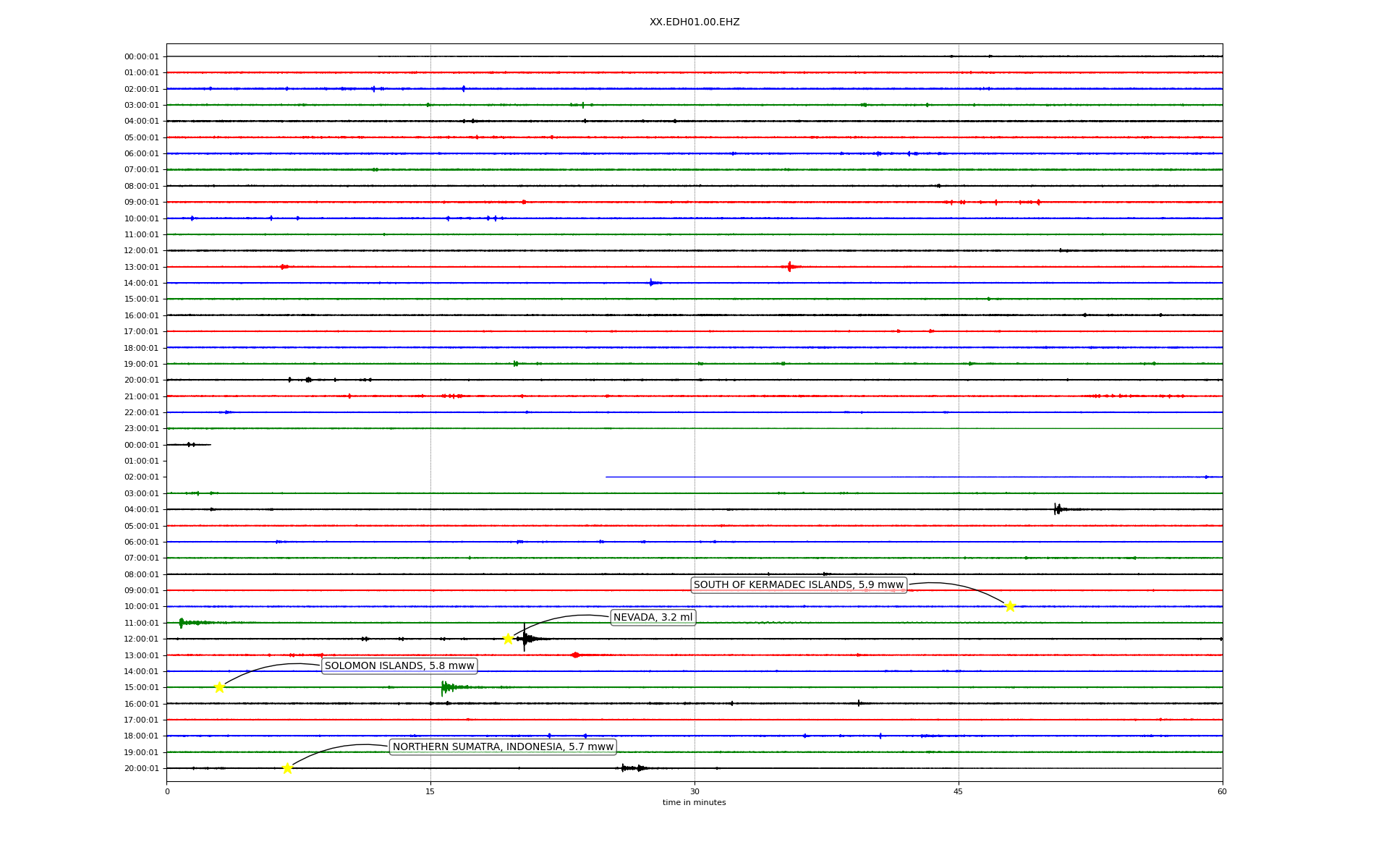Click the NORTHERN SUMATRA, INDONESIA, 5.7 mww label
The height and width of the screenshot is (868, 1389).
(503, 747)
